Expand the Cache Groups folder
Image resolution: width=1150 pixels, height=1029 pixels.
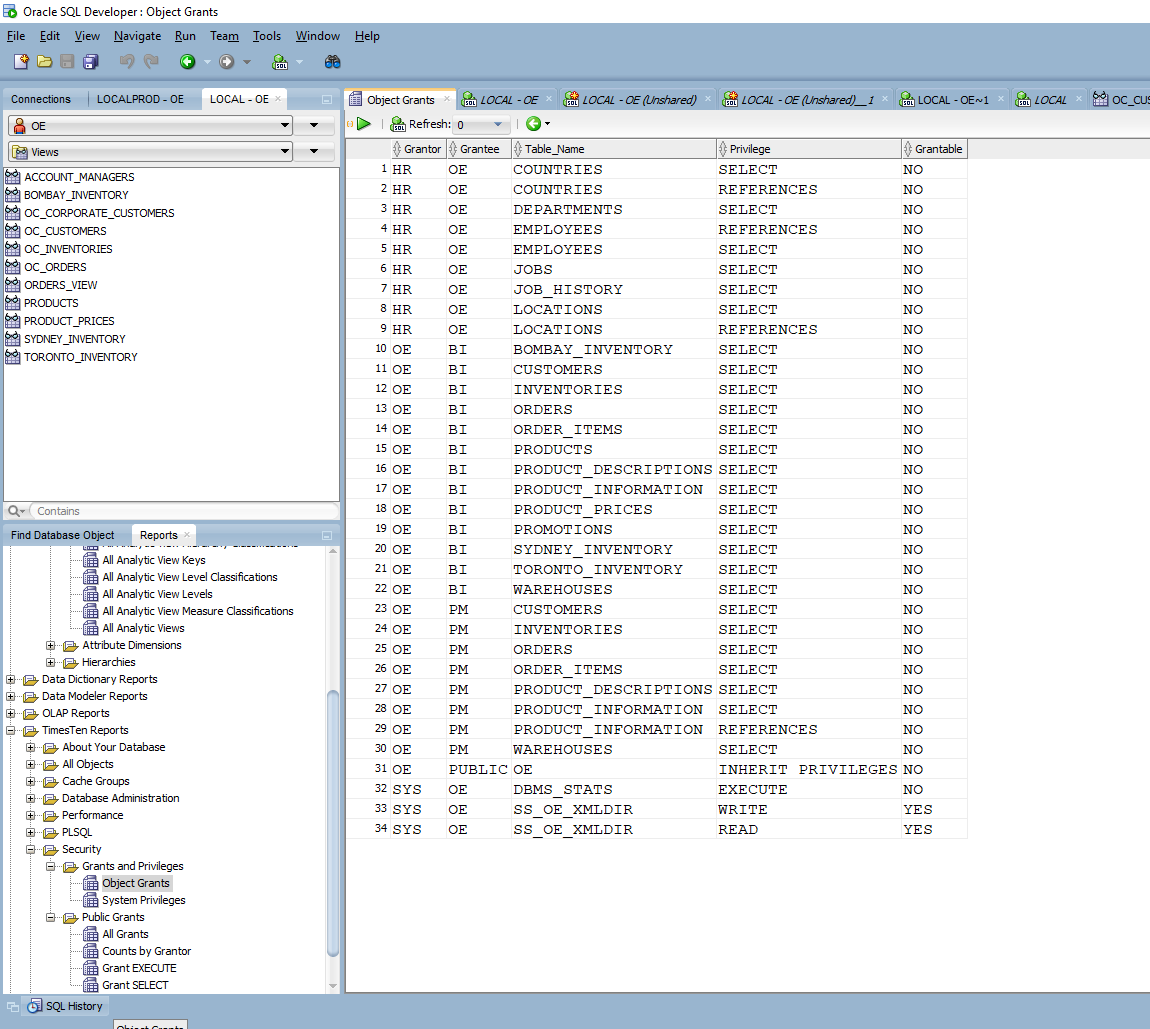pyautogui.click(x=31, y=781)
